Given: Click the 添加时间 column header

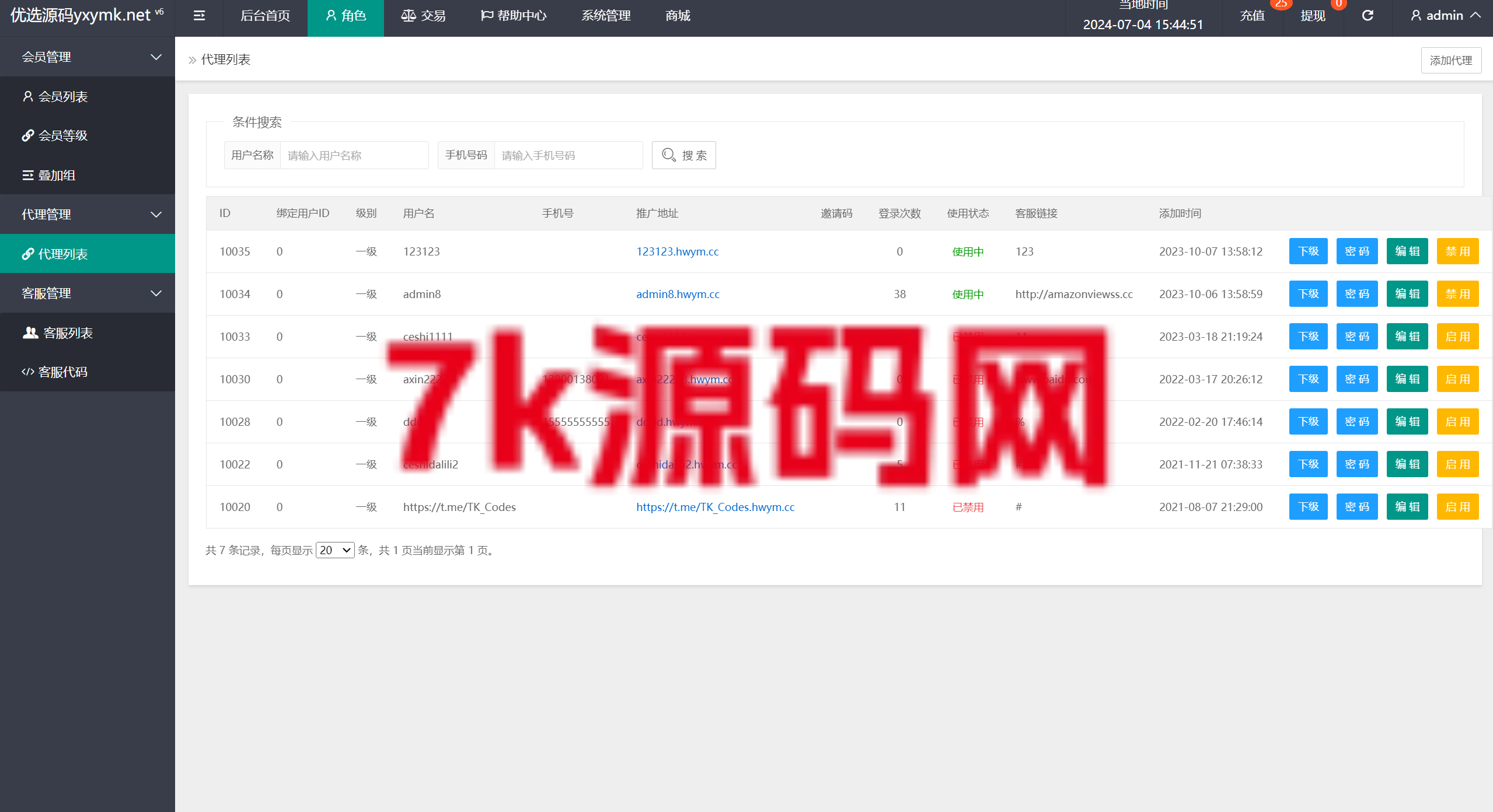Looking at the screenshot, I should [x=1180, y=213].
